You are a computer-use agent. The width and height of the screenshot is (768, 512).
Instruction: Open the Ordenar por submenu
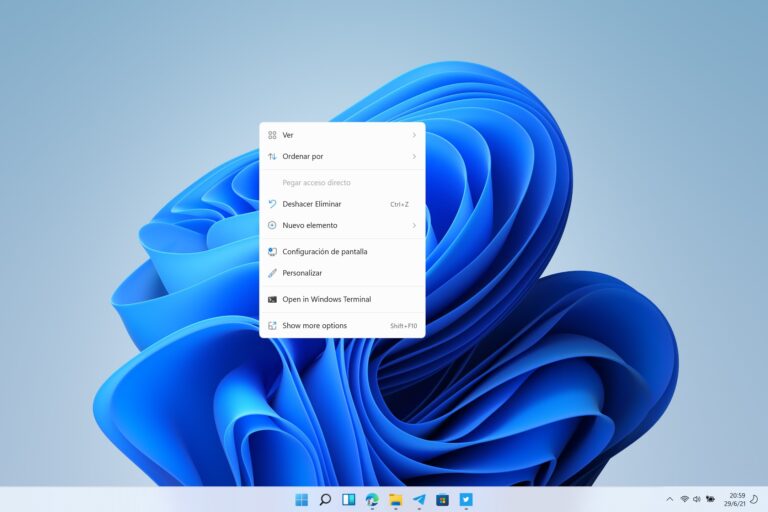(x=342, y=157)
